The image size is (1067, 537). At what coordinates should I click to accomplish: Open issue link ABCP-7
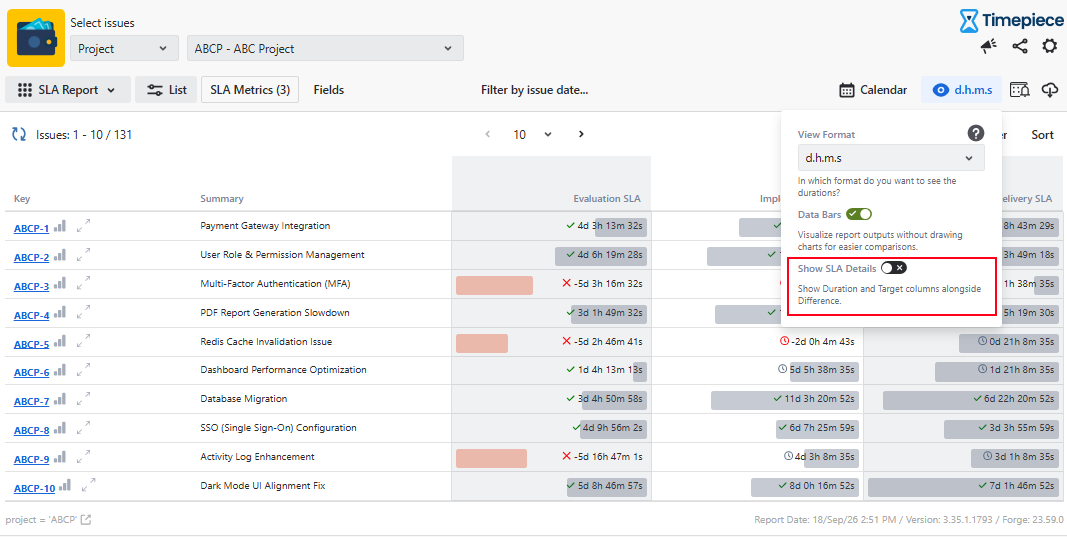coord(31,402)
